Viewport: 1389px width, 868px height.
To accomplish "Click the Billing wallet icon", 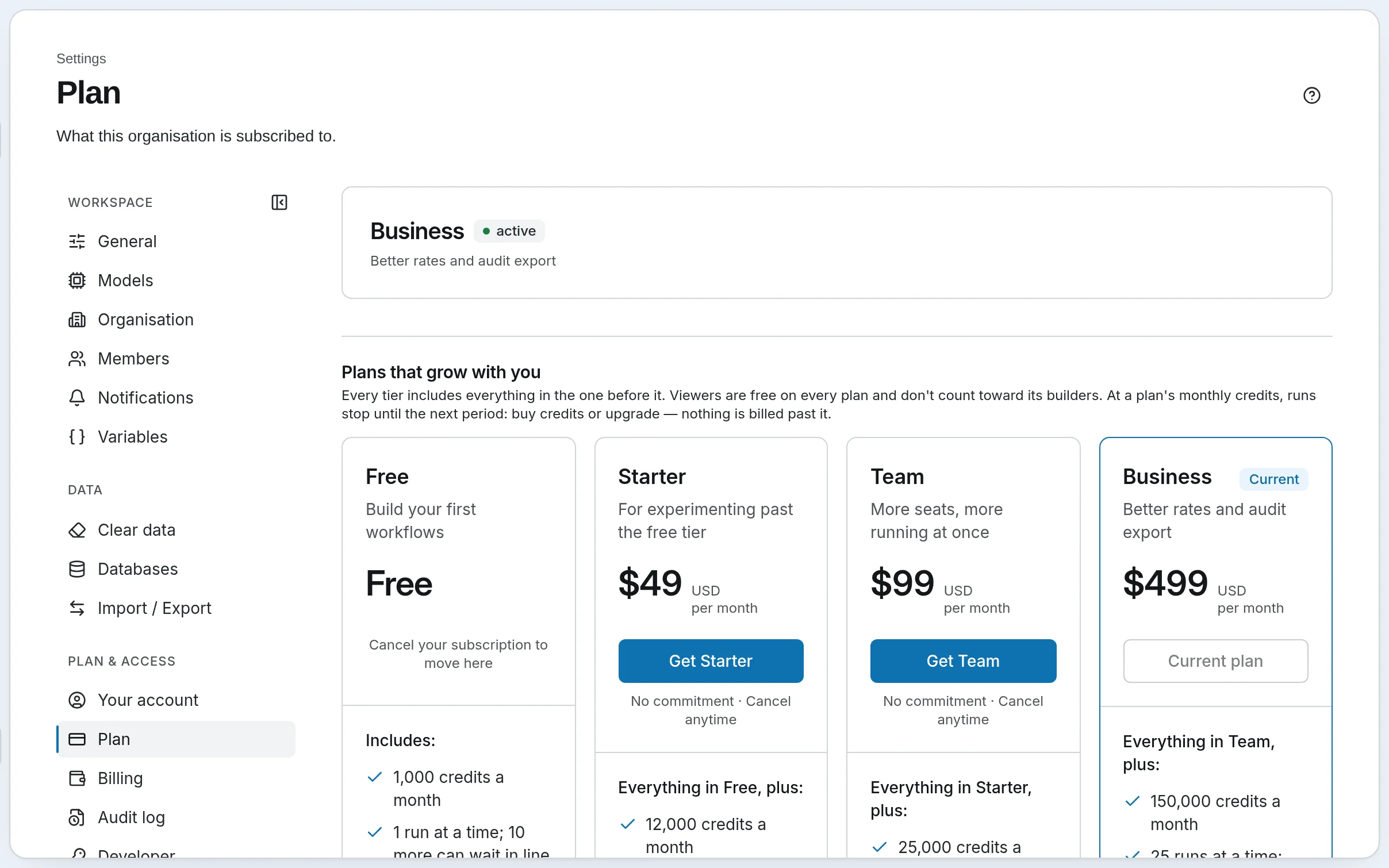I will click(x=77, y=778).
